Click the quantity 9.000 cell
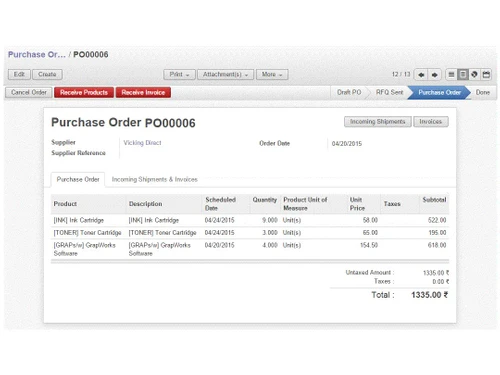Image resolution: width=500 pixels, height=375 pixels. click(270, 220)
